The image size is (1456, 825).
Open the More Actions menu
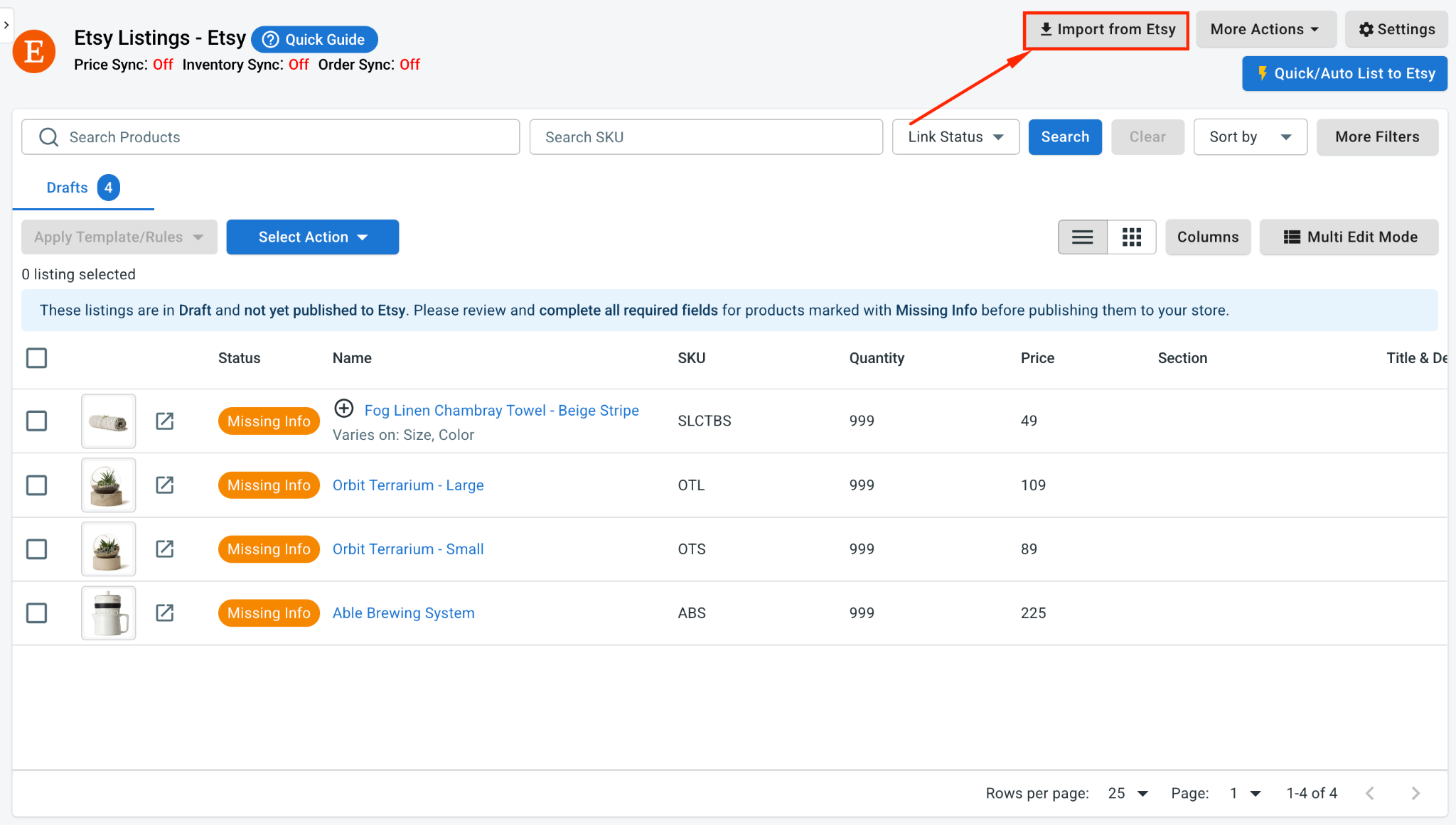click(1265, 29)
